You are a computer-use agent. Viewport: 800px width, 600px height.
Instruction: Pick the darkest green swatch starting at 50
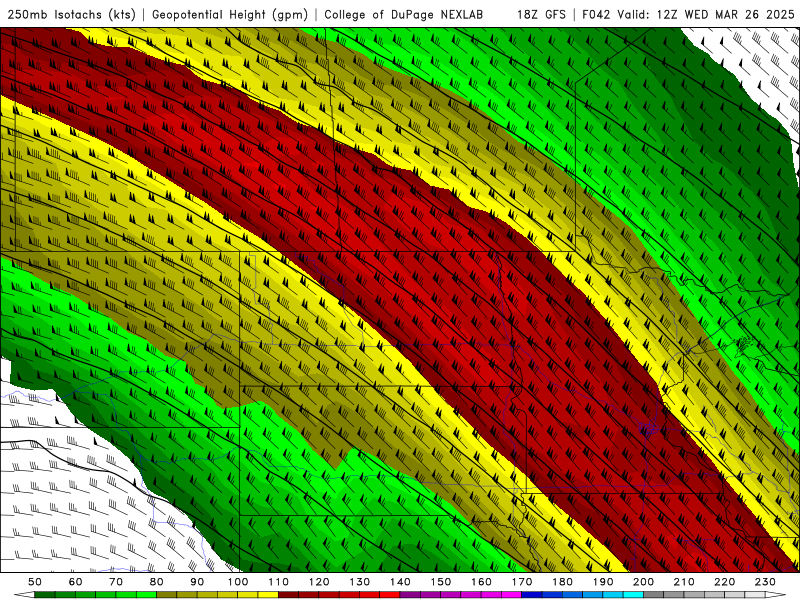point(45,595)
